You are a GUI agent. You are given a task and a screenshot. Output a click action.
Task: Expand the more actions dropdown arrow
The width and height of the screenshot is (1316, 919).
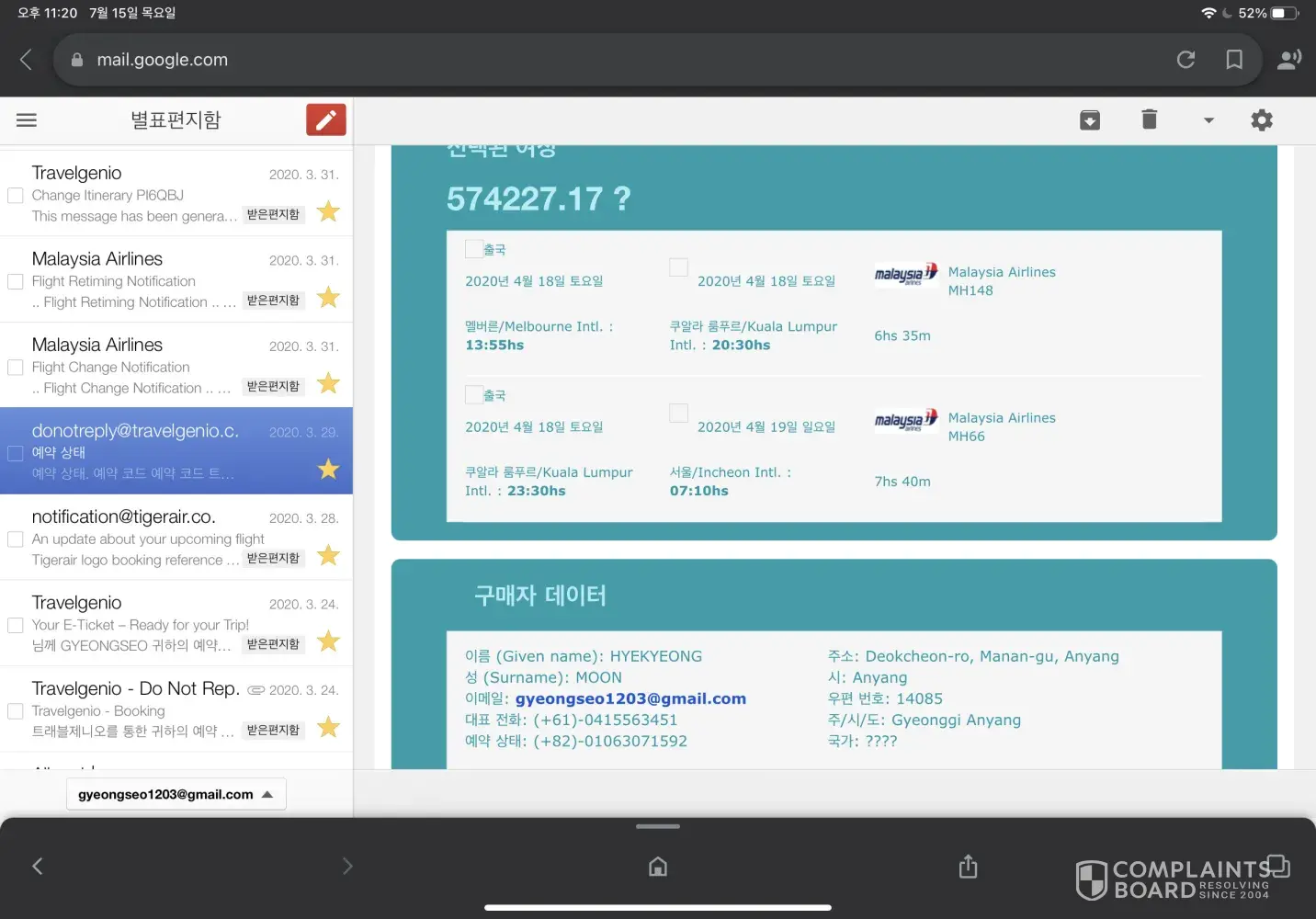click(x=1208, y=120)
